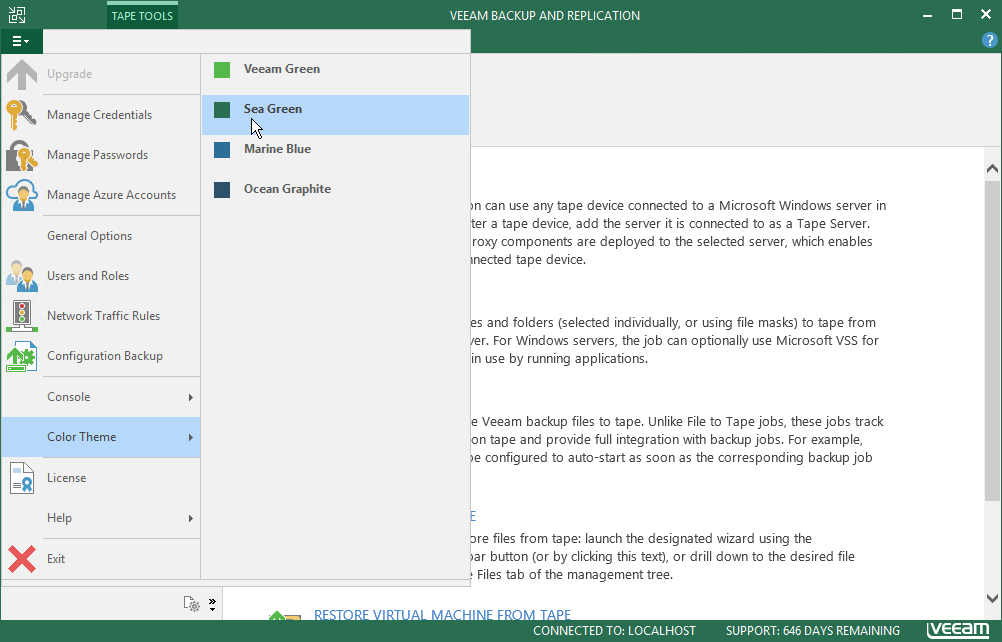Click the Manage Azure Accounts cloud icon
Image resolution: width=1002 pixels, height=642 pixels.
pos(21,195)
